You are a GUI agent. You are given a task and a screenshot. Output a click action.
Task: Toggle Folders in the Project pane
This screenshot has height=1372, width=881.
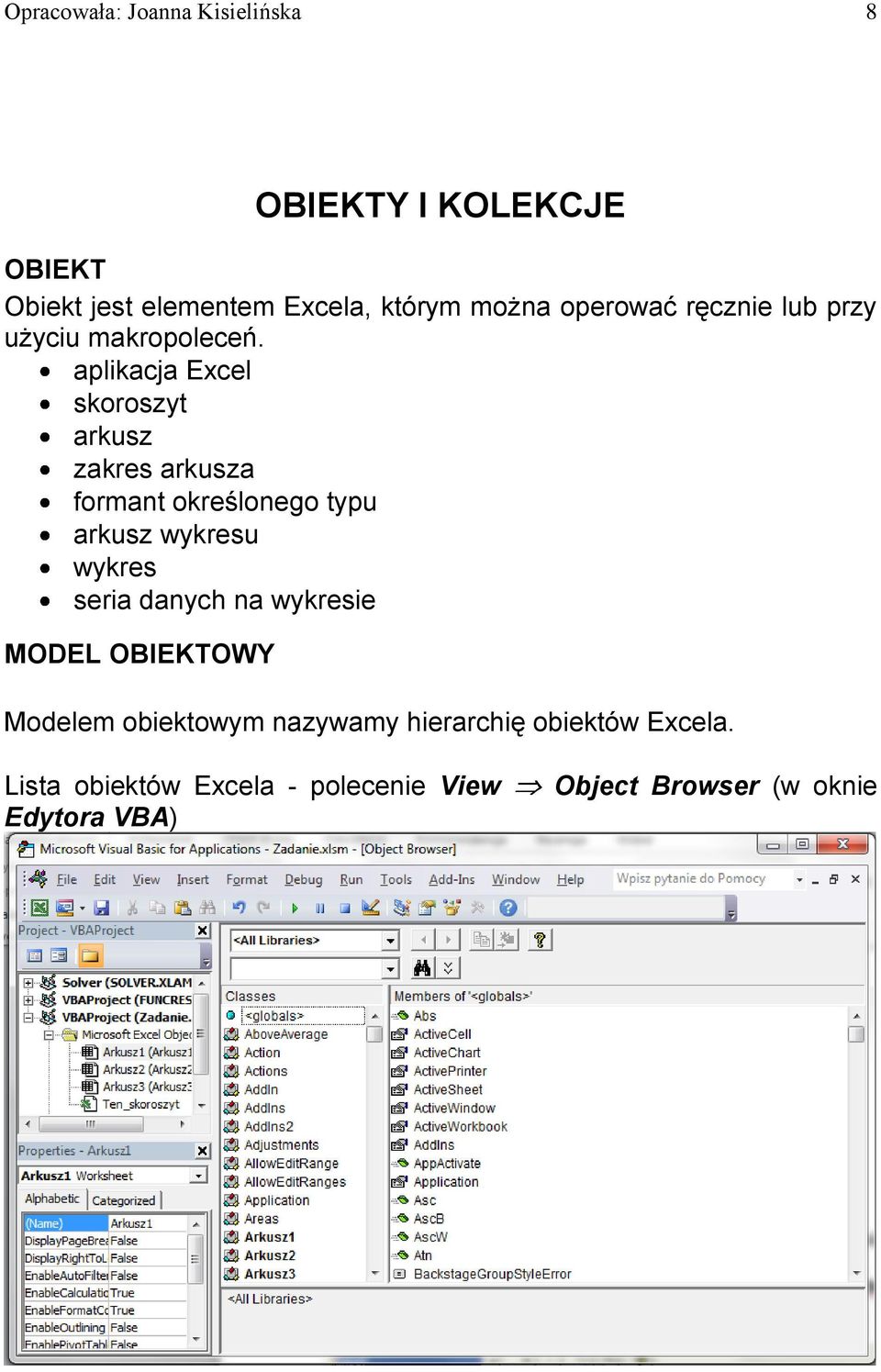coord(90,955)
